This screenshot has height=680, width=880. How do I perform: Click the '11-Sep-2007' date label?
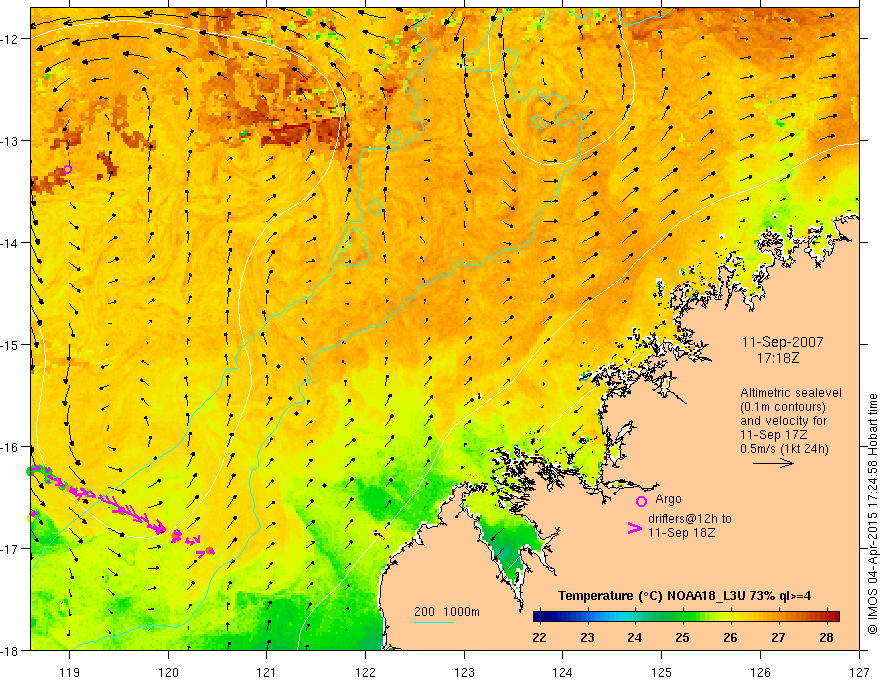pyautogui.click(x=782, y=342)
